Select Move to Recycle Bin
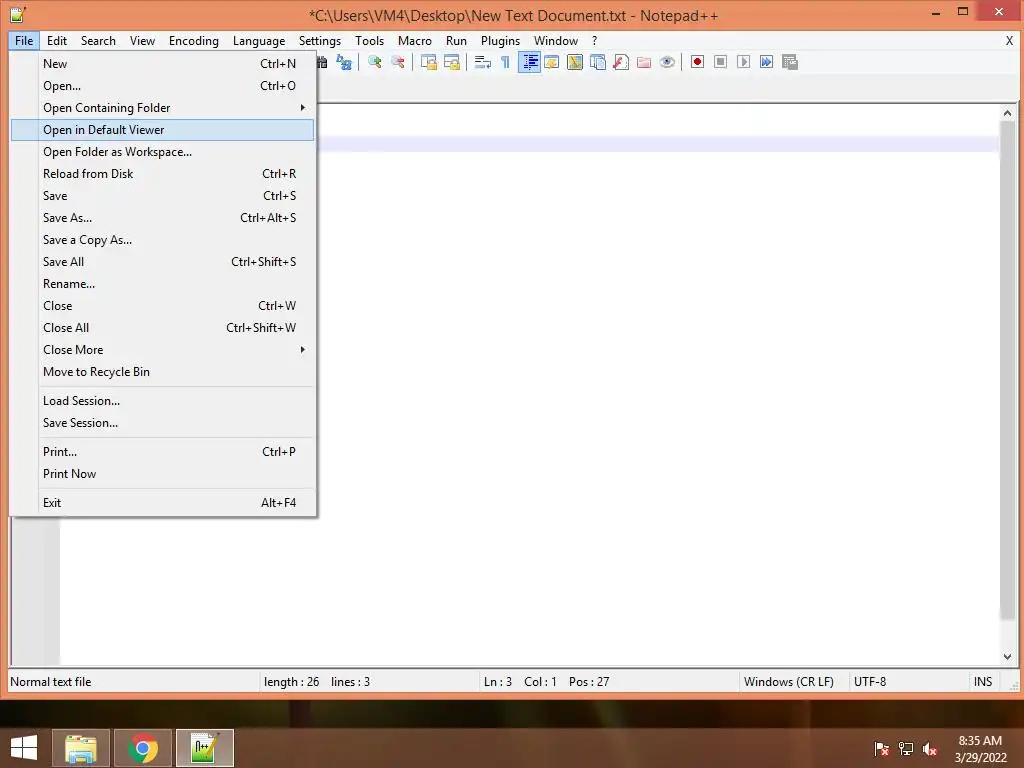 (163, 372)
